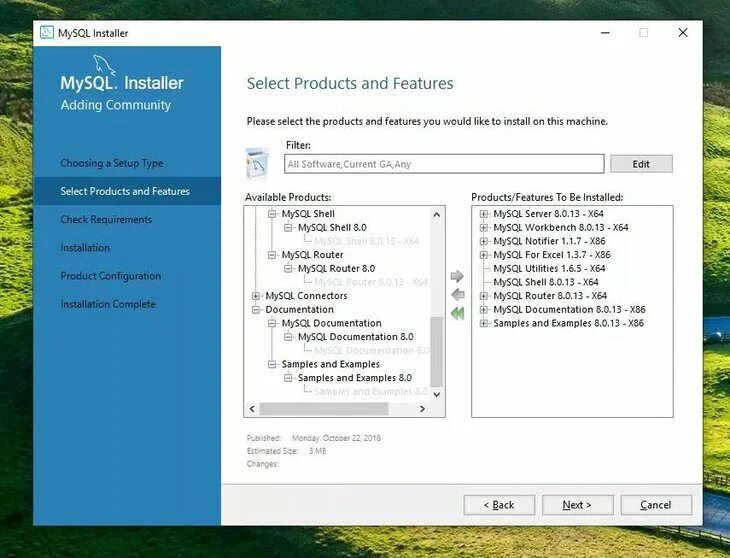The width and height of the screenshot is (730, 558).
Task: Select MySQL Shell 8.0 in Available Products
Action: [332, 228]
